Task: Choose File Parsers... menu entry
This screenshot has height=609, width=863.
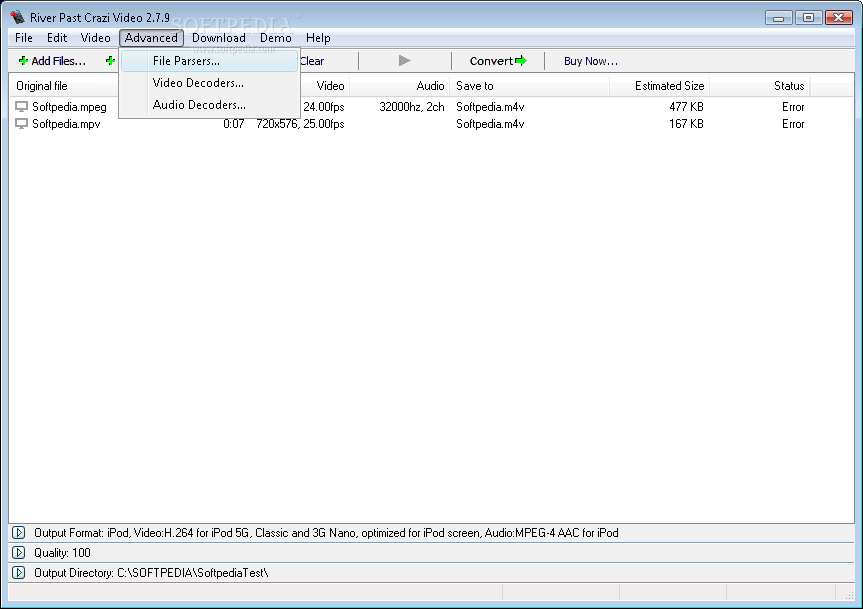Action: pos(210,61)
